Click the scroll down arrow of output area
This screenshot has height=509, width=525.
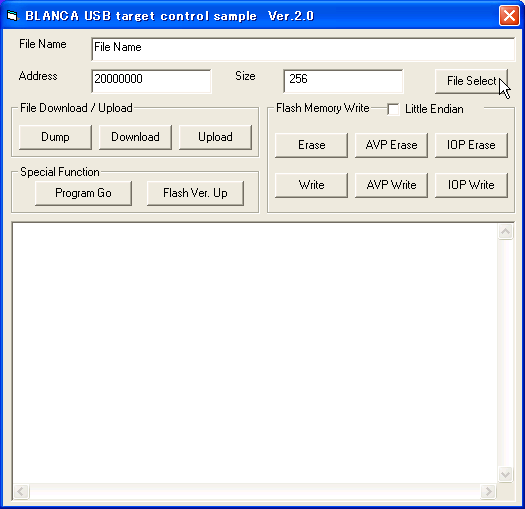(506, 474)
